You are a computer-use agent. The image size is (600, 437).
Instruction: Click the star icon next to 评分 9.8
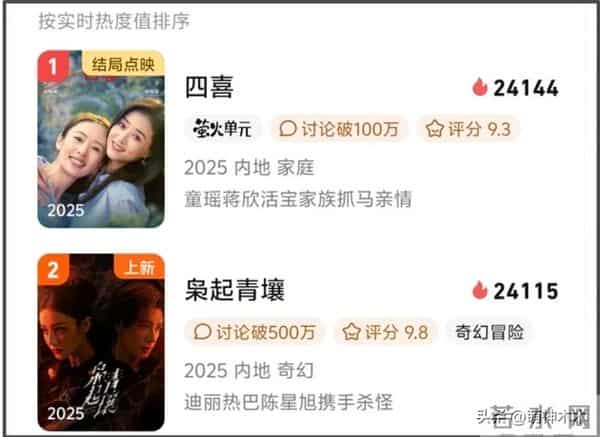[x=351, y=331]
